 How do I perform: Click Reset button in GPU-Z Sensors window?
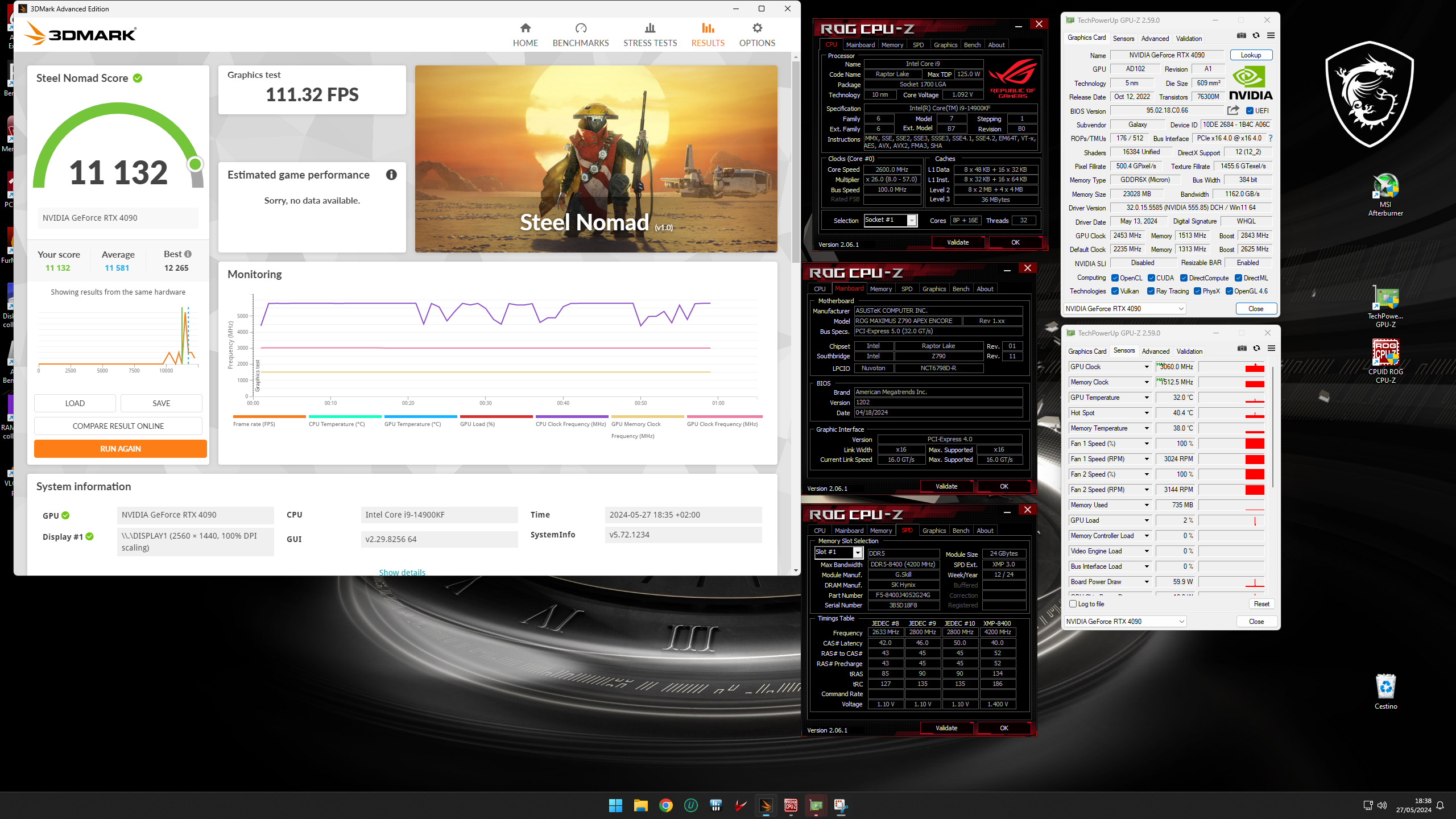click(1261, 604)
